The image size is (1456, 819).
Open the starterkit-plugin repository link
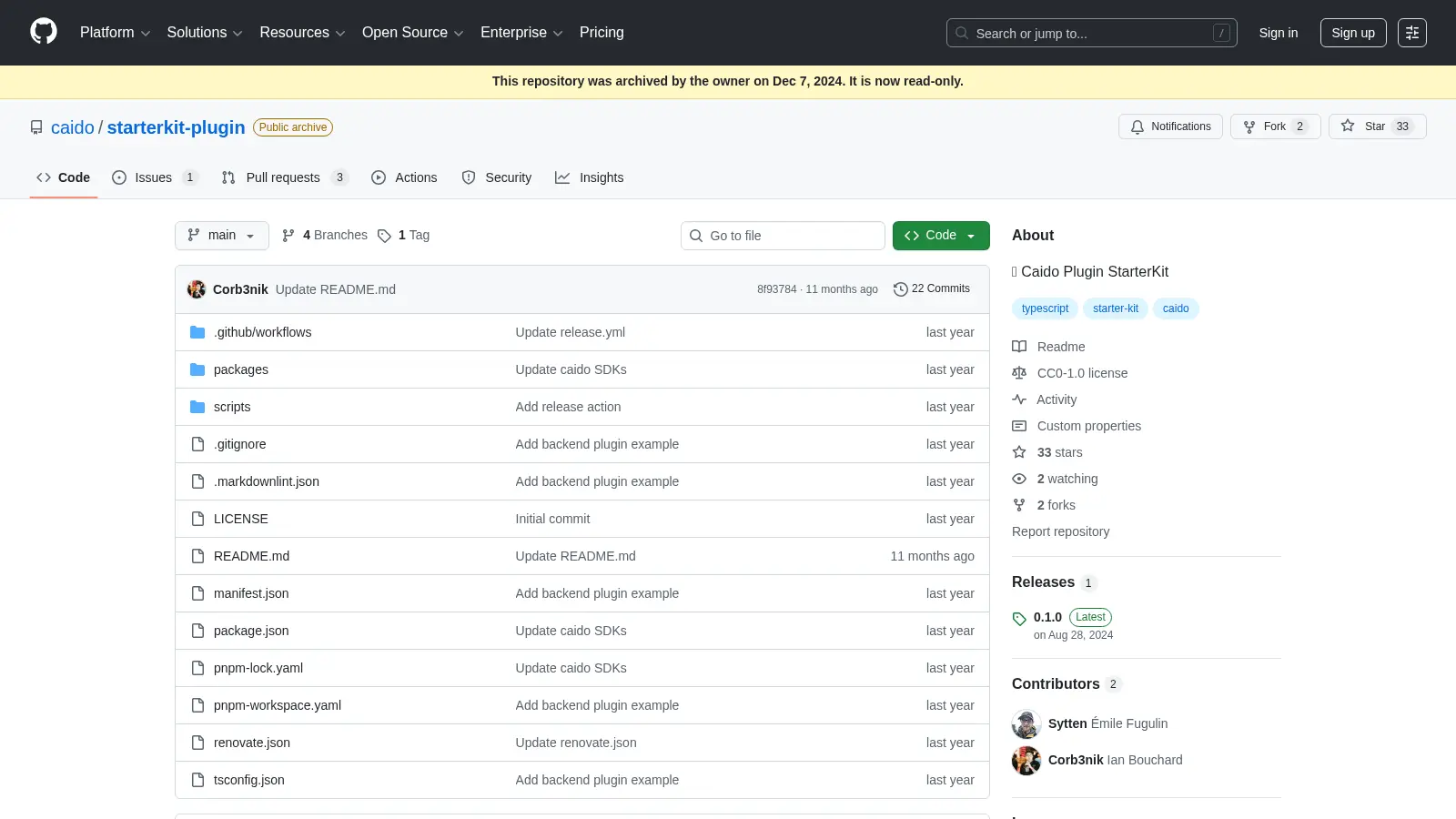coord(177,127)
